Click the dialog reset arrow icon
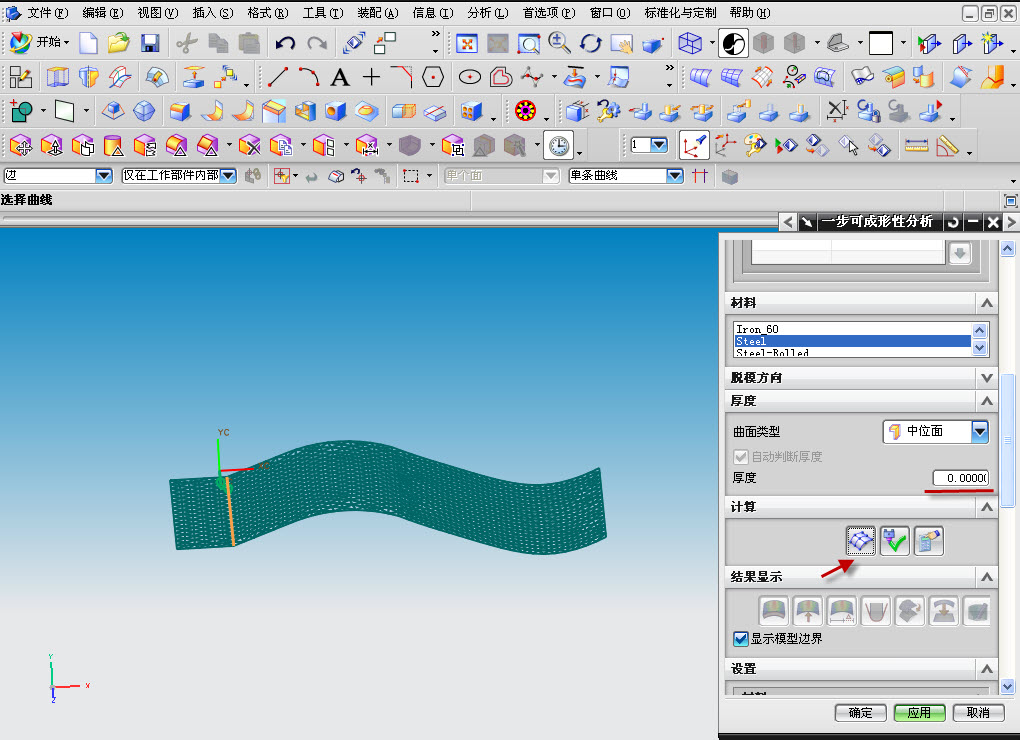 tap(953, 222)
